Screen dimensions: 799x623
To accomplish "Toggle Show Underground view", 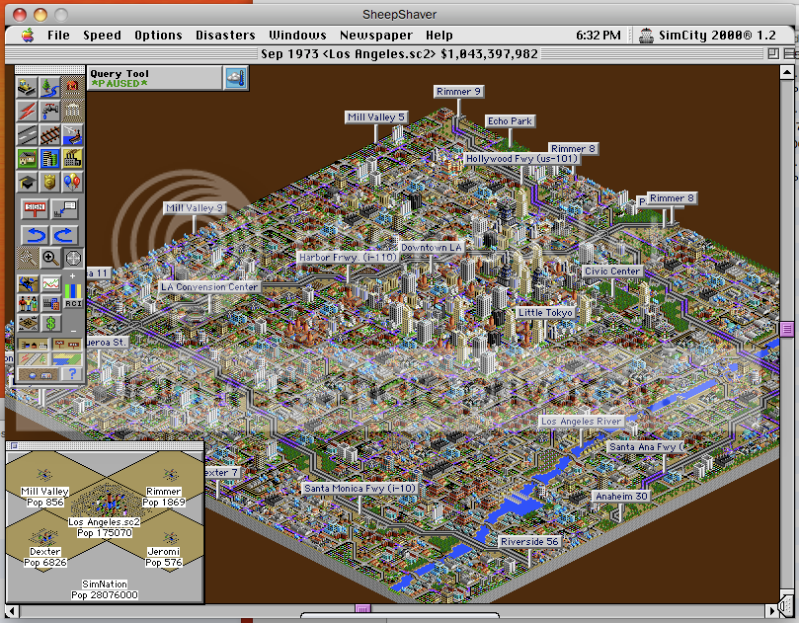I will [39, 374].
